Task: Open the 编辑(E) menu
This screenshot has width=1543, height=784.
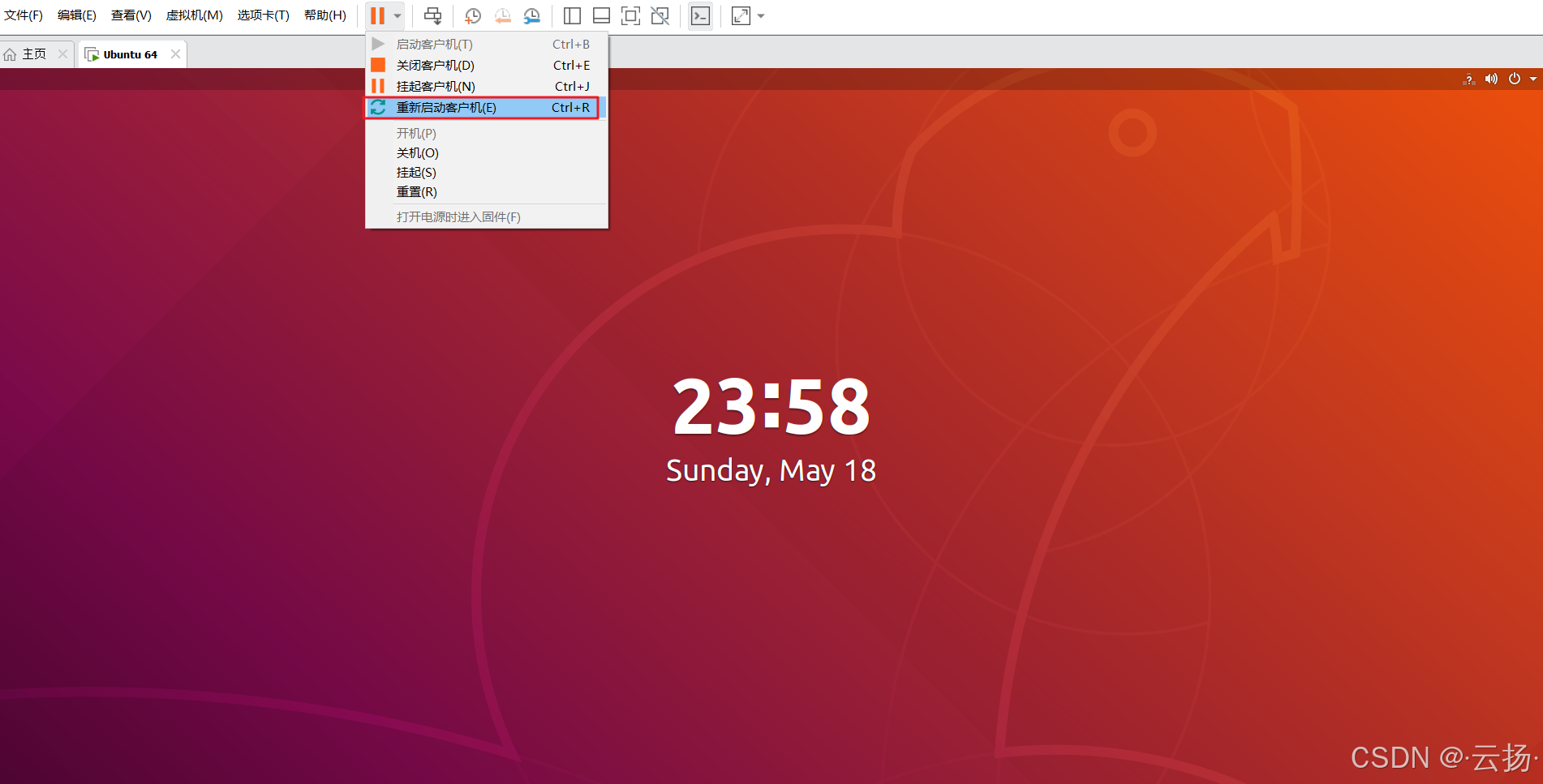Action: 77,15
